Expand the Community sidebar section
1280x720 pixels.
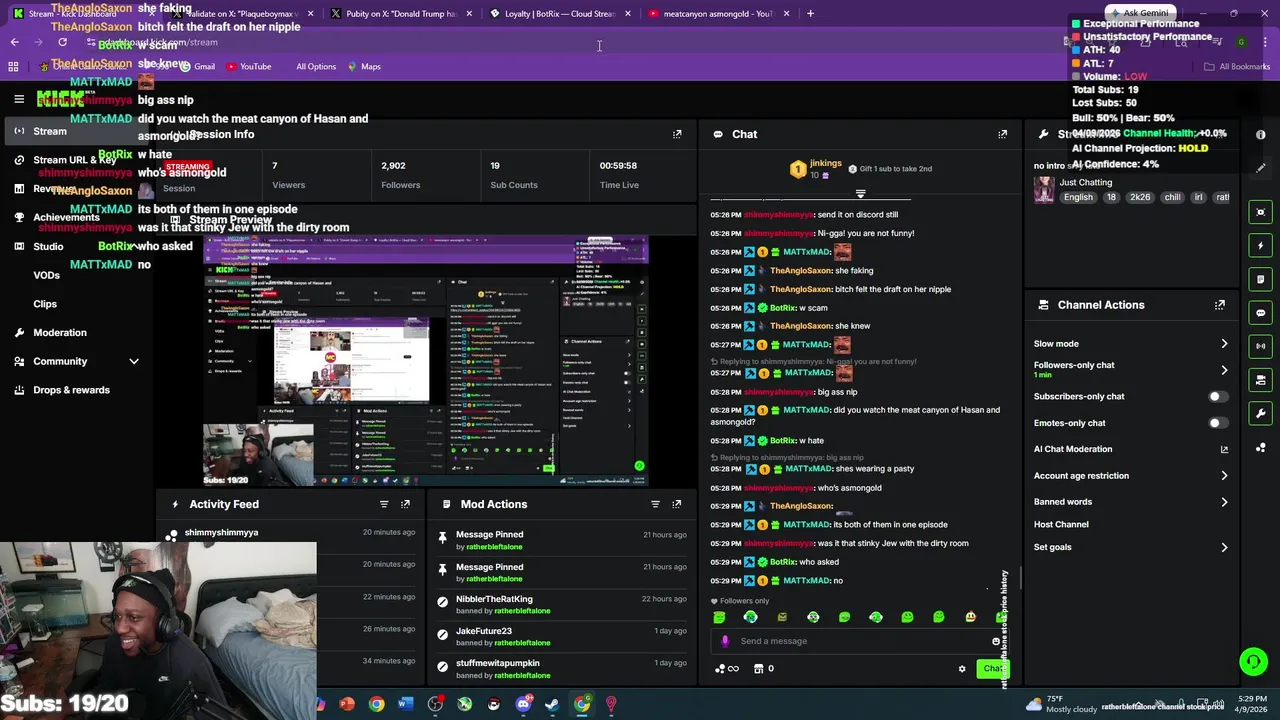point(134,361)
